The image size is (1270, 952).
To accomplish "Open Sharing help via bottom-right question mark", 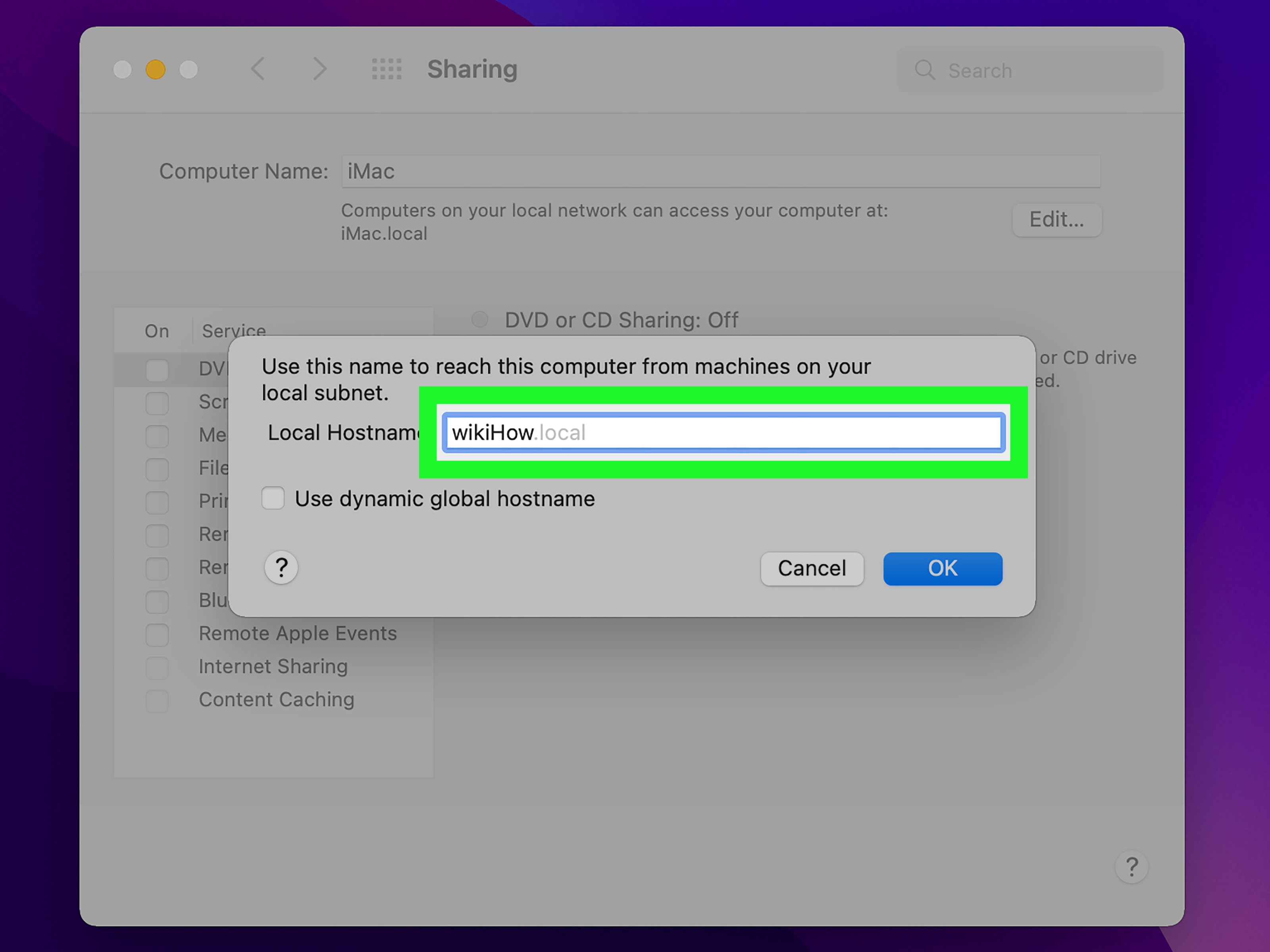I will coord(1131,866).
